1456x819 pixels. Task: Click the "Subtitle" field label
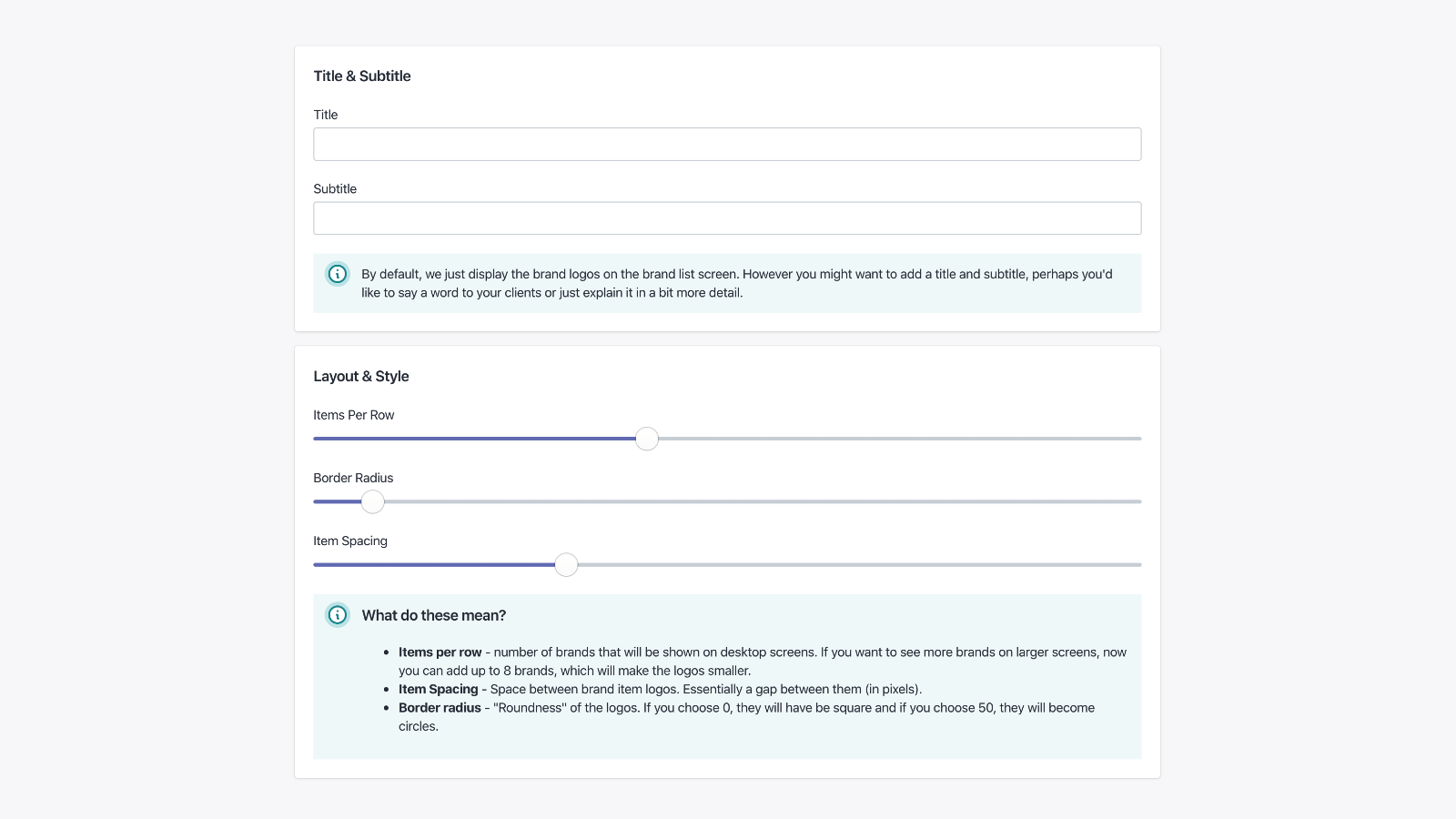(335, 189)
